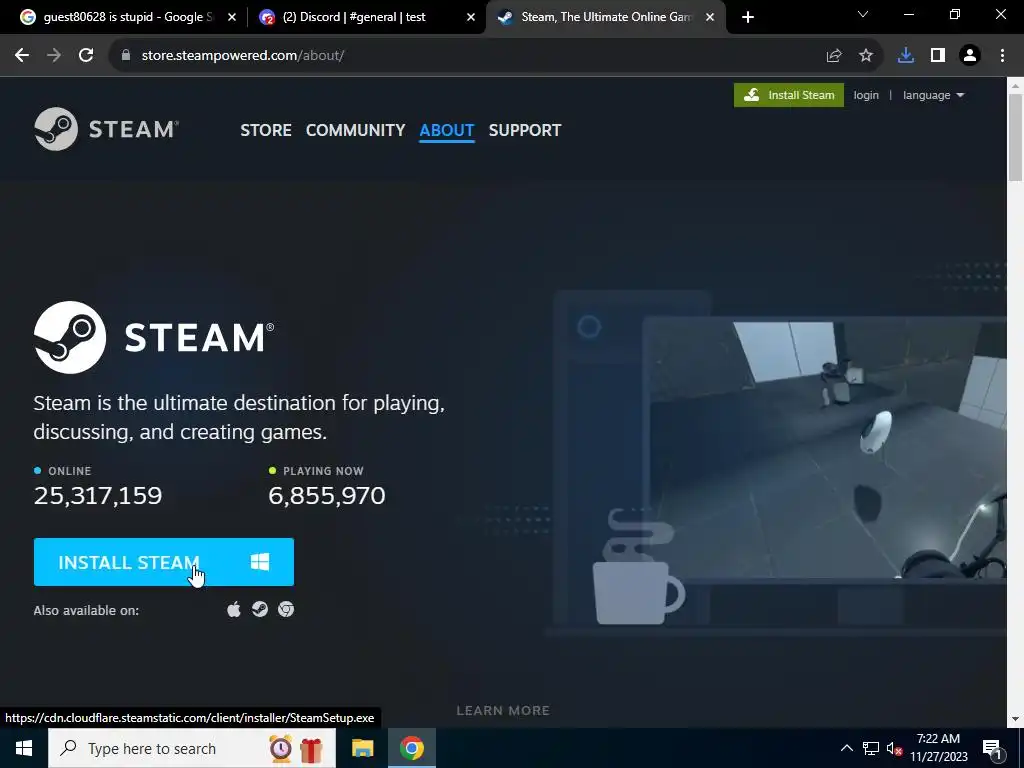The width and height of the screenshot is (1024, 768).
Task: Open the SteamOS download icon
Action: pos(260,609)
